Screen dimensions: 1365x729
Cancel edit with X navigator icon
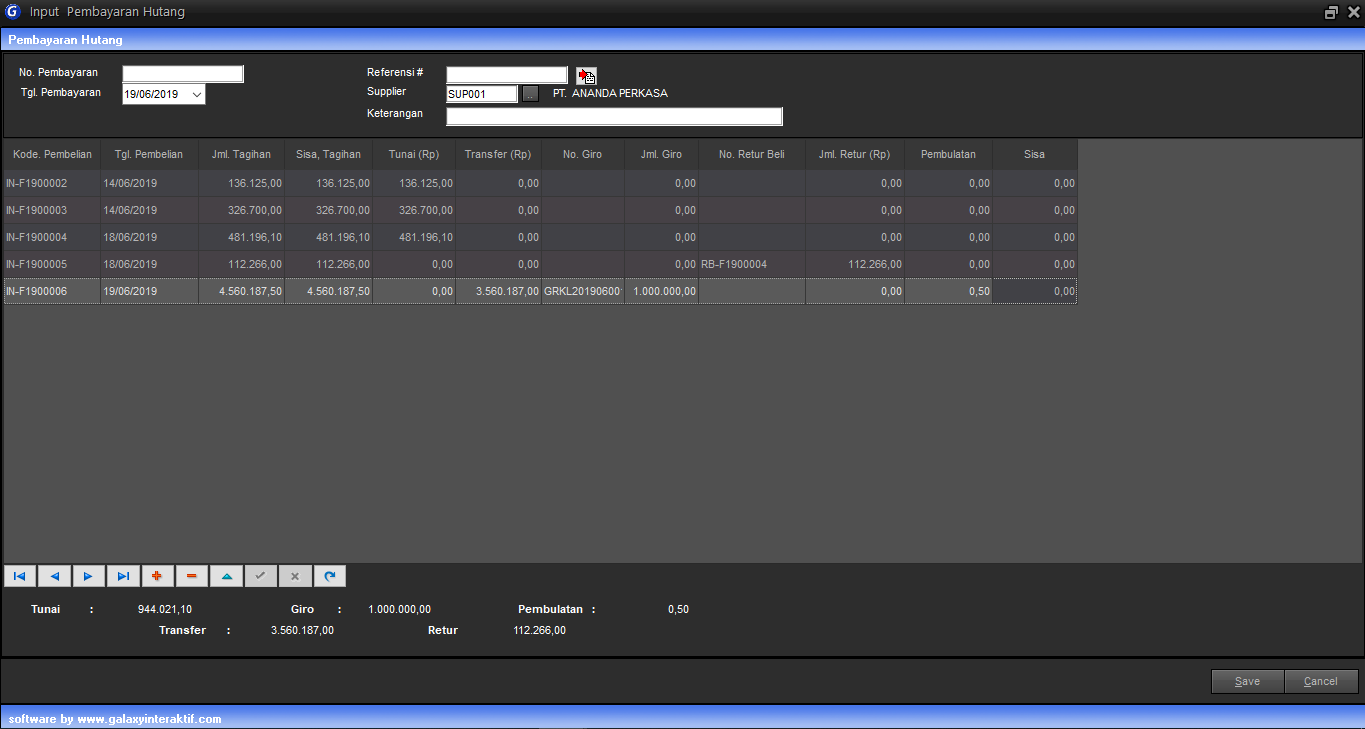[294, 576]
